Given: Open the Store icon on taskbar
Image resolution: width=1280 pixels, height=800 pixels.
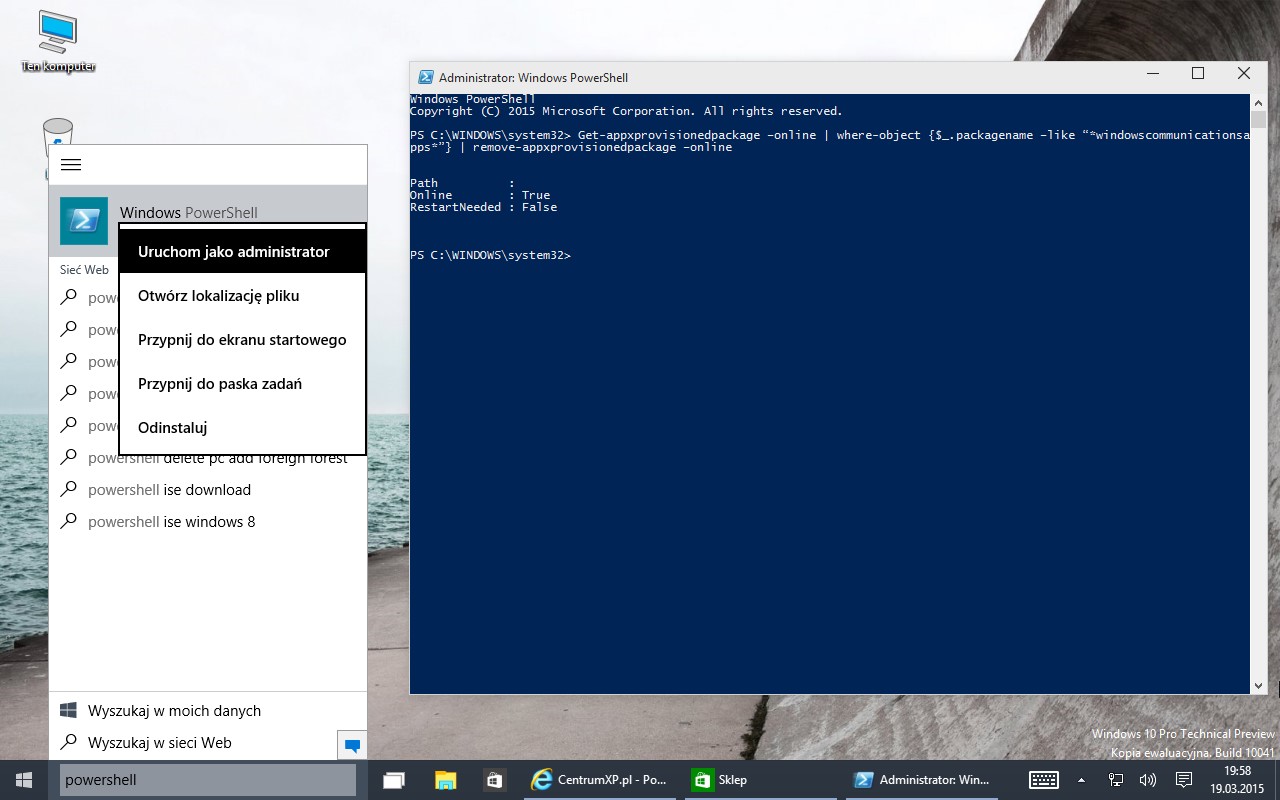Looking at the screenshot, I should coord(493,780).
